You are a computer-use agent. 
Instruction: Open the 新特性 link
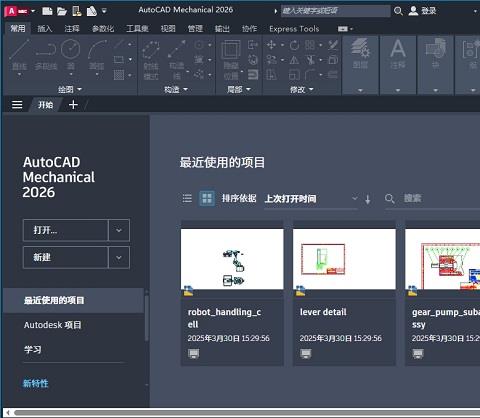35,383
